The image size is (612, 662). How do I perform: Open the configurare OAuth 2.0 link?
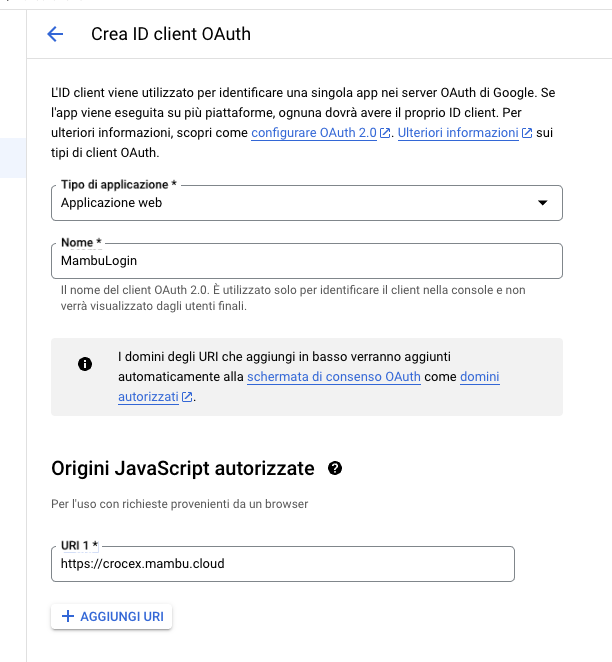pos(314,133)
